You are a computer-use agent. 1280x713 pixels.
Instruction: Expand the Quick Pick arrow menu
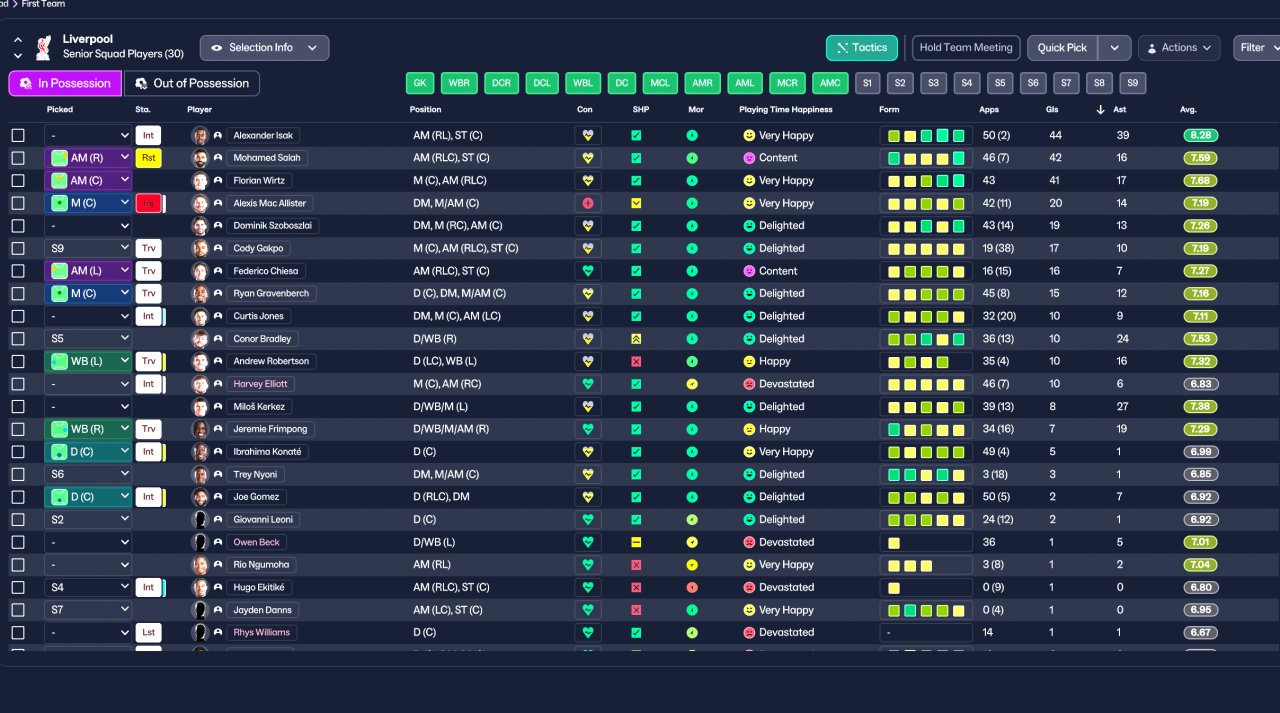tap(1115, 48)
